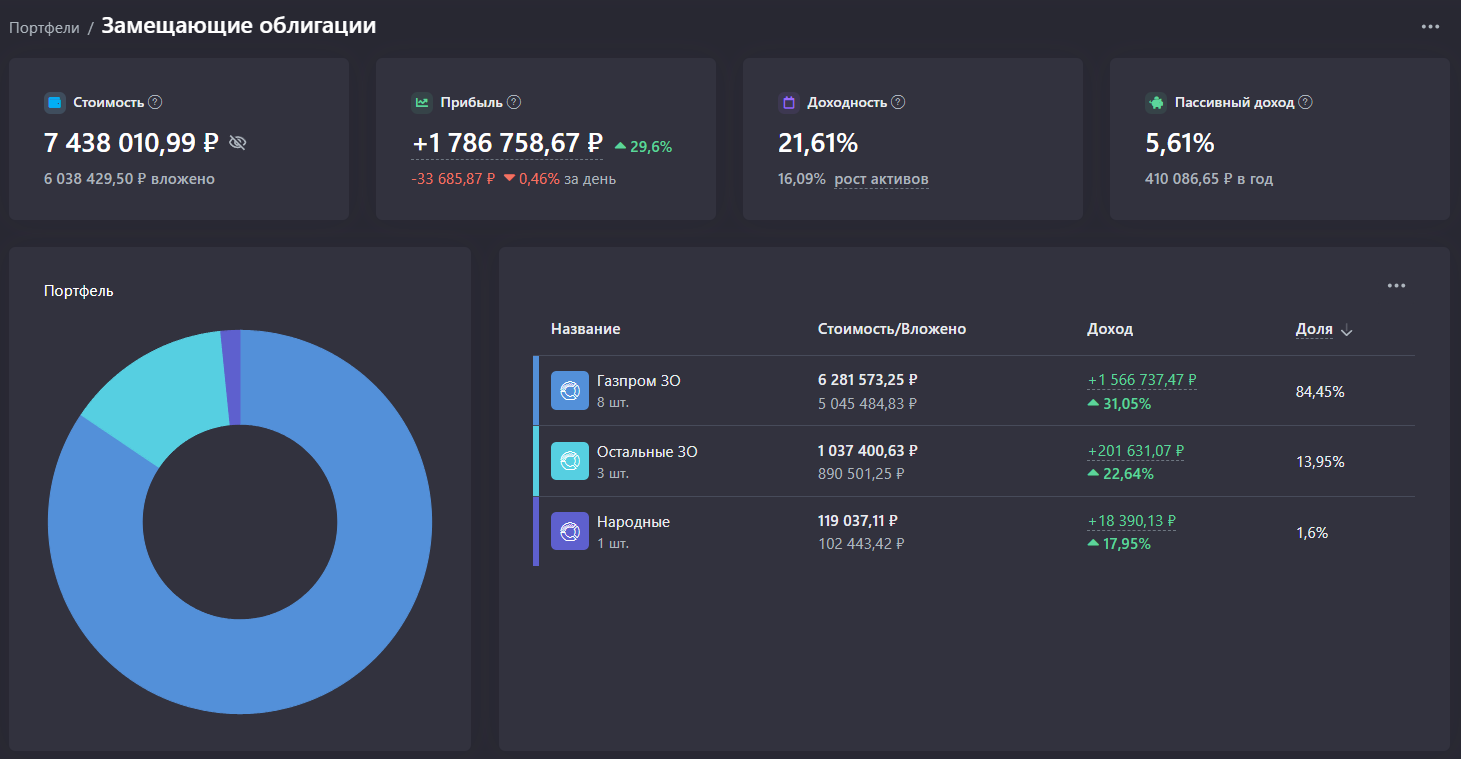Click the 84,45% share value
Viewport: 1461px width, 759px height.
pos(1320,392)
